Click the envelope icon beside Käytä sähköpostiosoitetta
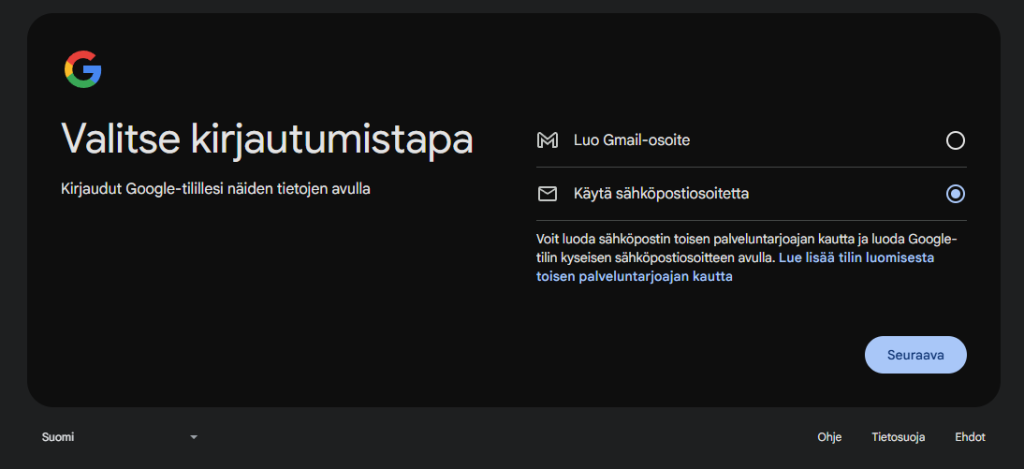Screen dimensions: 1024x469 pyautogui.click(x=547, y=194)
